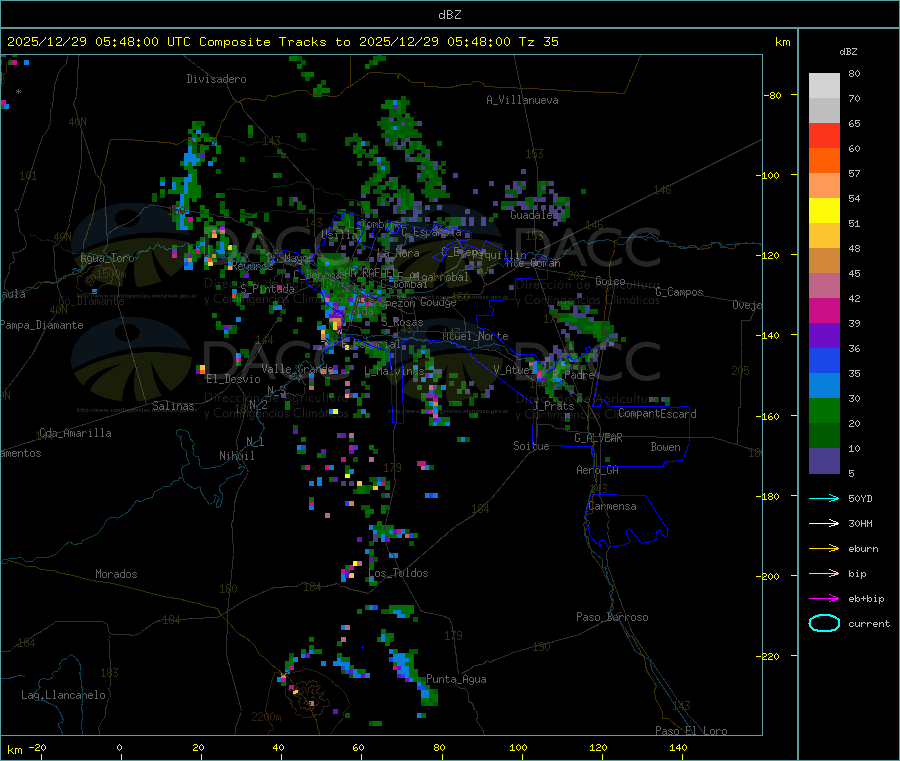The height and width of the screenshot is (761, 900).
Task: Click the Soitue map label
Action: coord(531,446)
